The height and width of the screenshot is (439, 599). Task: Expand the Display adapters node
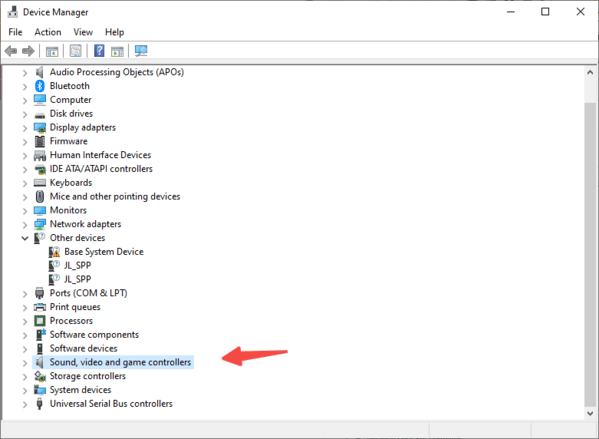click(x=25, y=128)
